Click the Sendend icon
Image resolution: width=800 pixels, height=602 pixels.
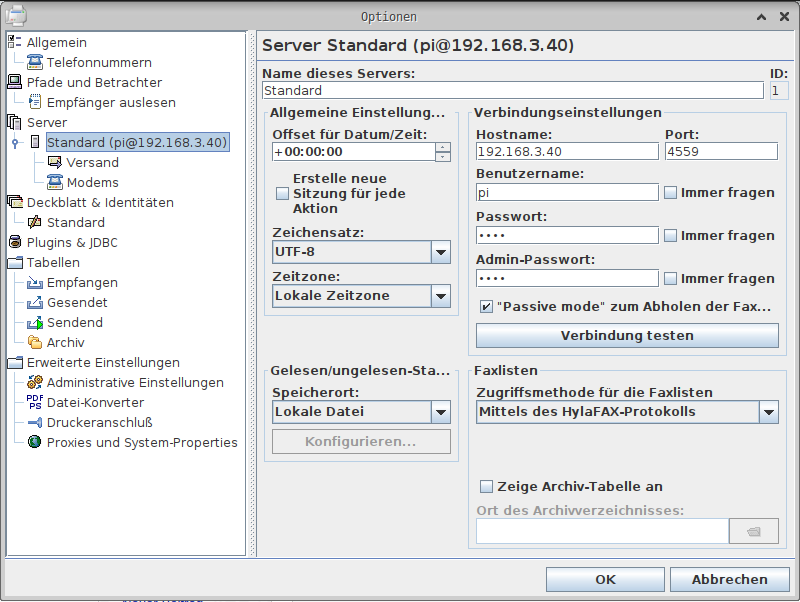pos(35,322)
